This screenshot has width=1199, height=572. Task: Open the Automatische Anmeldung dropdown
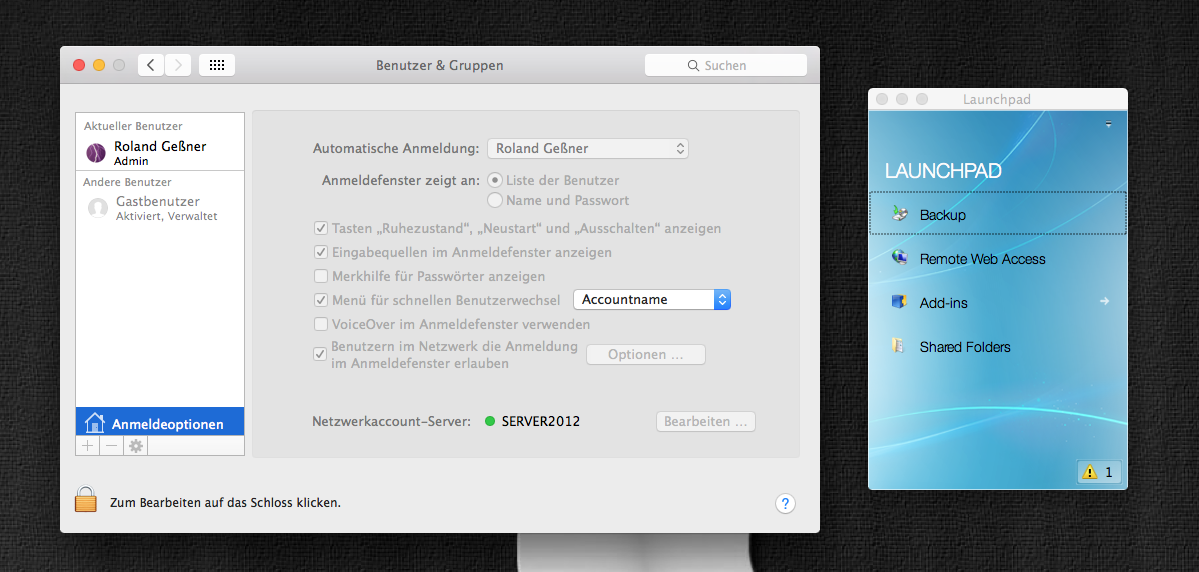coord(588,148)
